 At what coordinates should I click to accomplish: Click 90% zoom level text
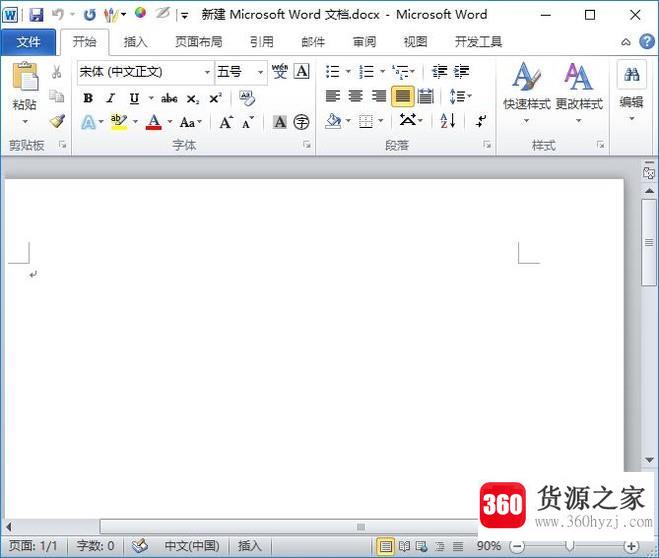489,546
